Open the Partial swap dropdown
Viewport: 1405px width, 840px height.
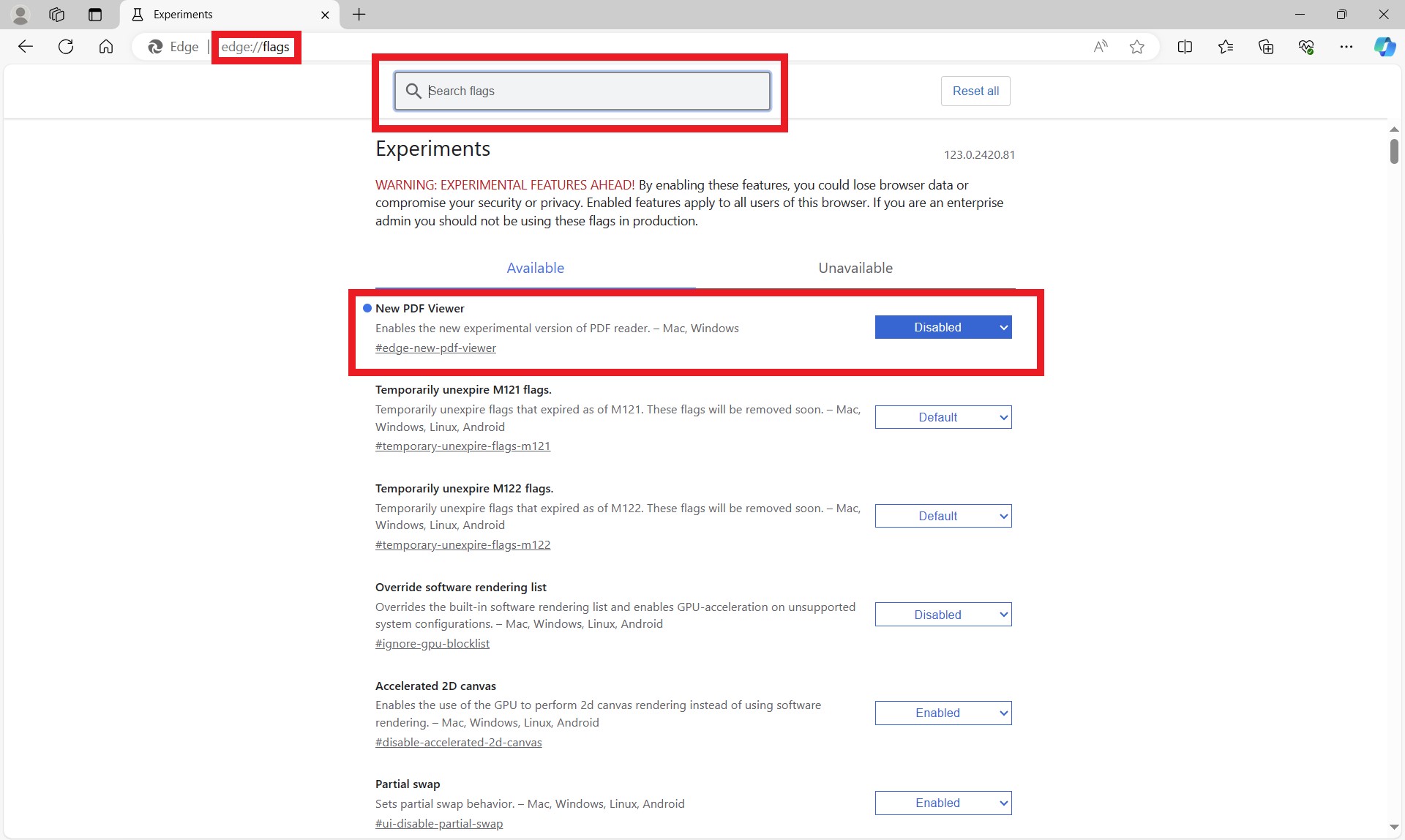(x=943, y=802)
